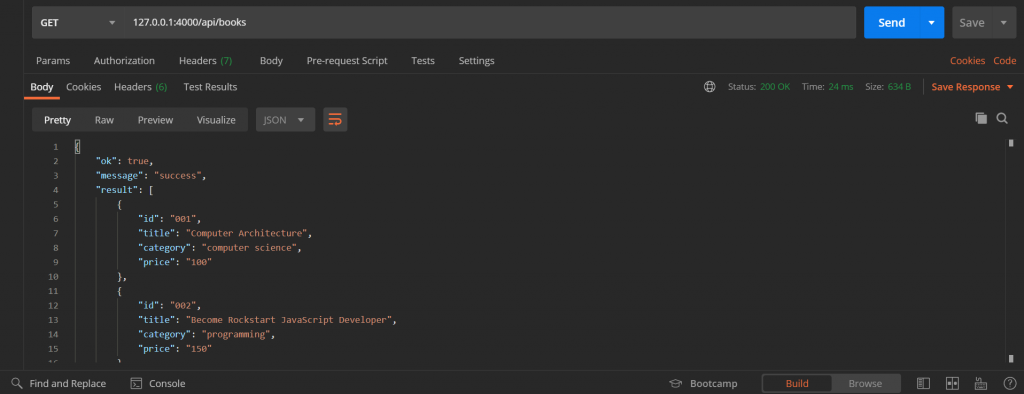Image resolution: width=1024 pixels, height=394 pixels.
Task: Open the Tests request tab
Action: pyautogui.click(x=423, y=60)
